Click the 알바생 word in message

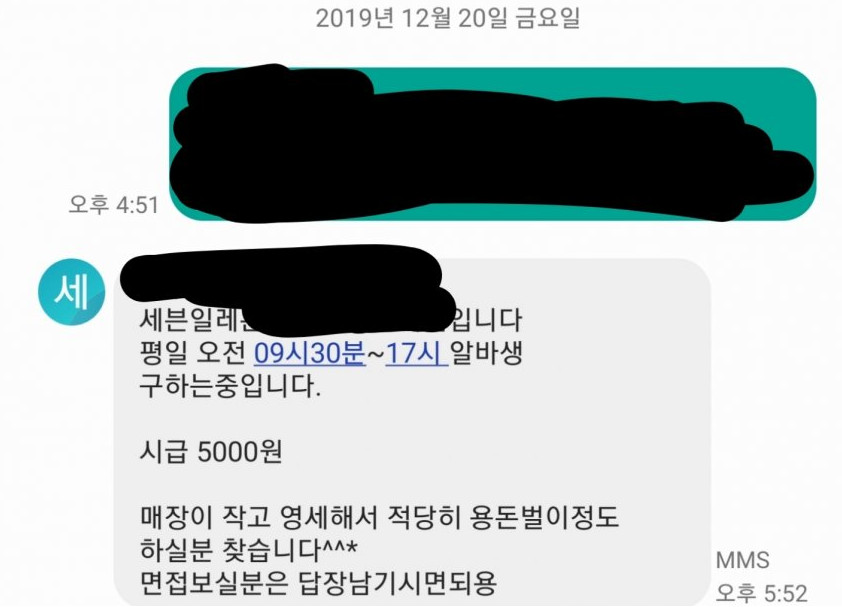click(x=486, y=353)
